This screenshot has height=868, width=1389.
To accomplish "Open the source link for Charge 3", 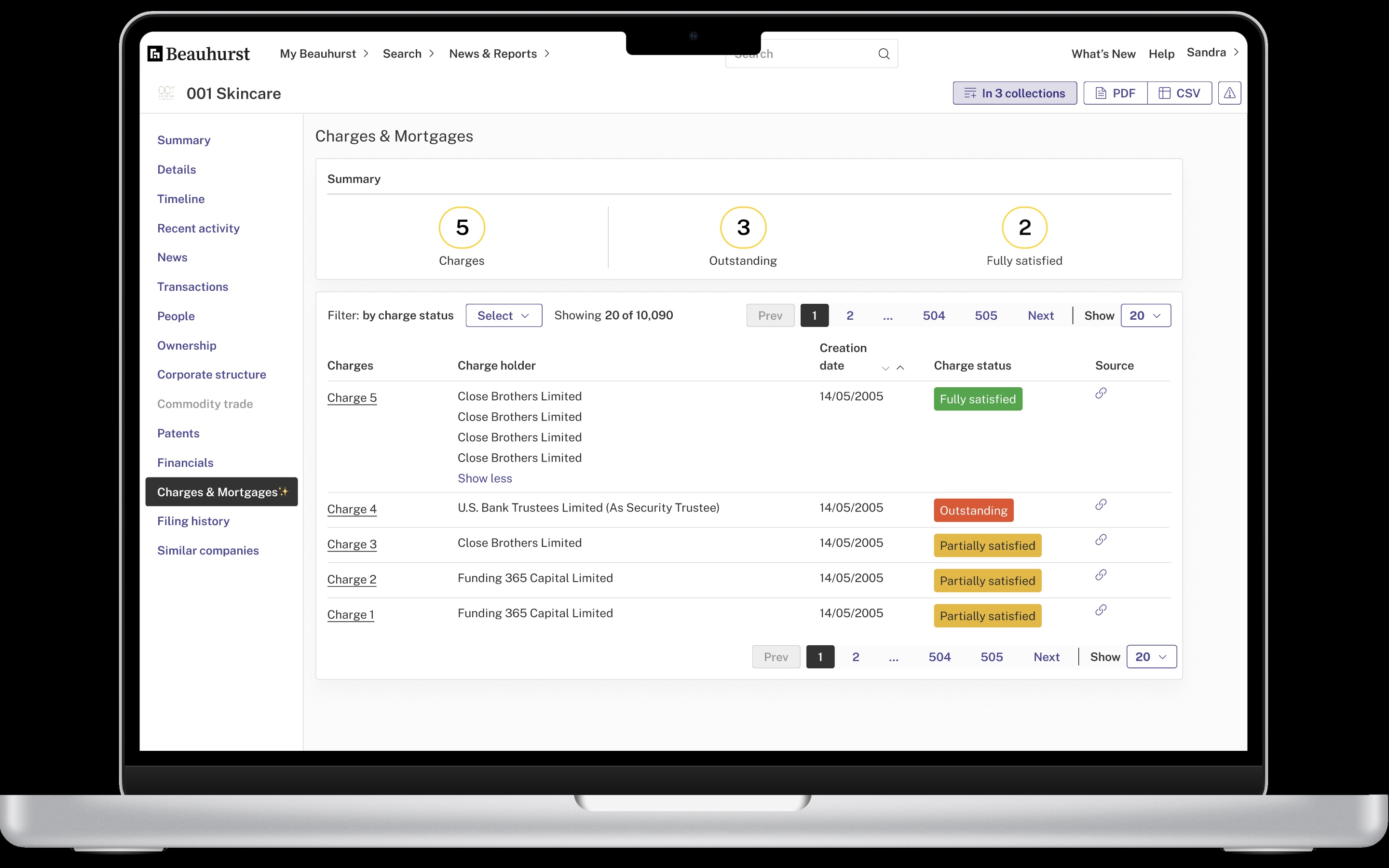I will (x=1100, y=540).
